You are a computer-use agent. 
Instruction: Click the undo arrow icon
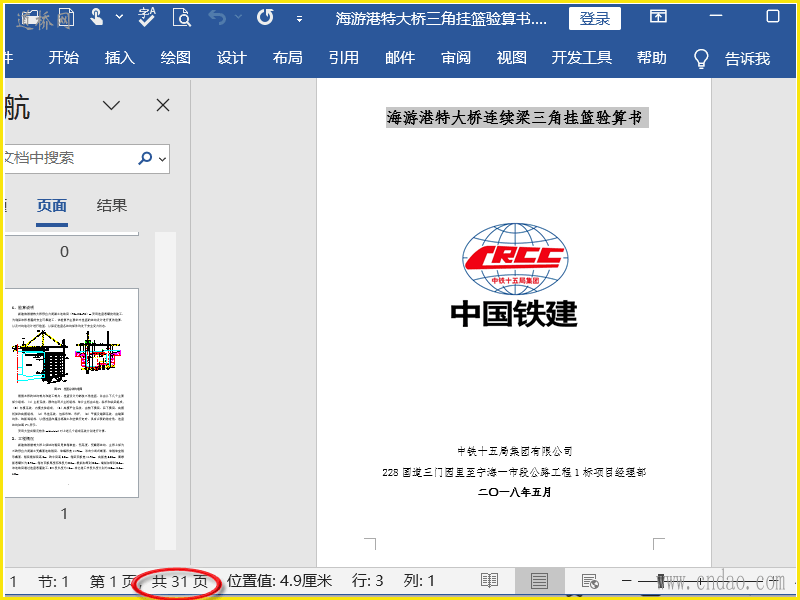tap(217, 18)
